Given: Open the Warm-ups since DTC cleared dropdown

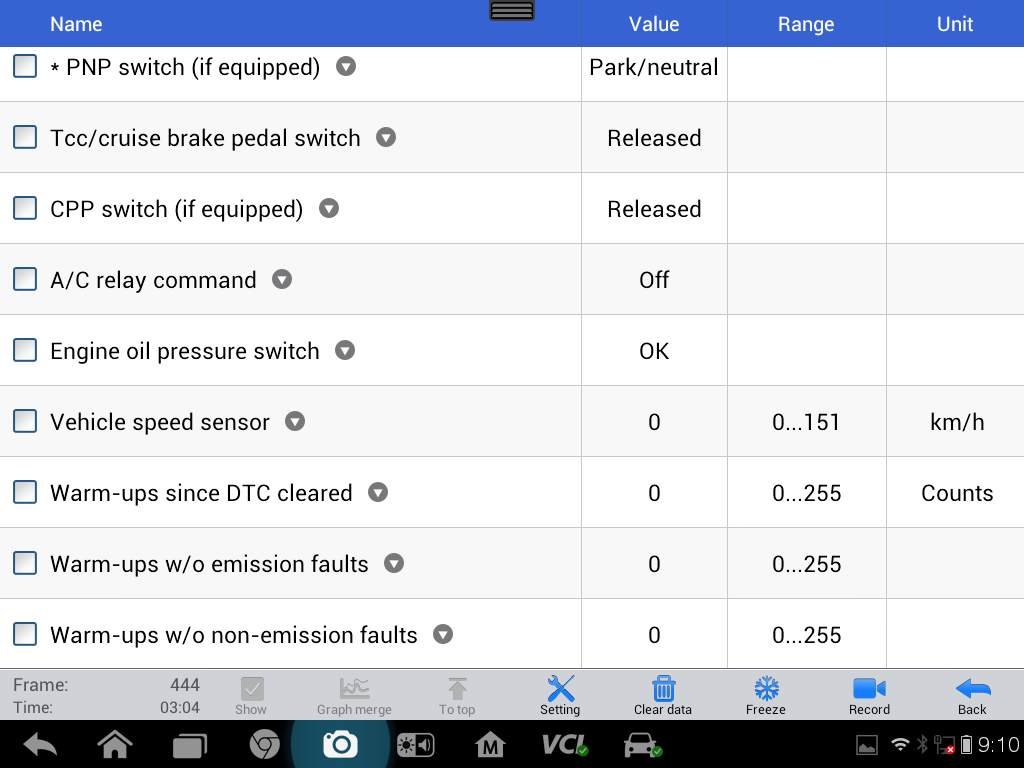Looking at the screenshot, I should 377,492.
